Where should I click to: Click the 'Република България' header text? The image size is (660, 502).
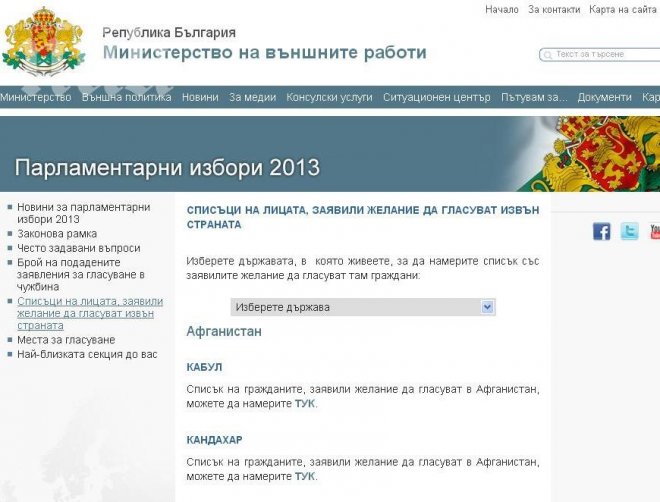point(169,32)
